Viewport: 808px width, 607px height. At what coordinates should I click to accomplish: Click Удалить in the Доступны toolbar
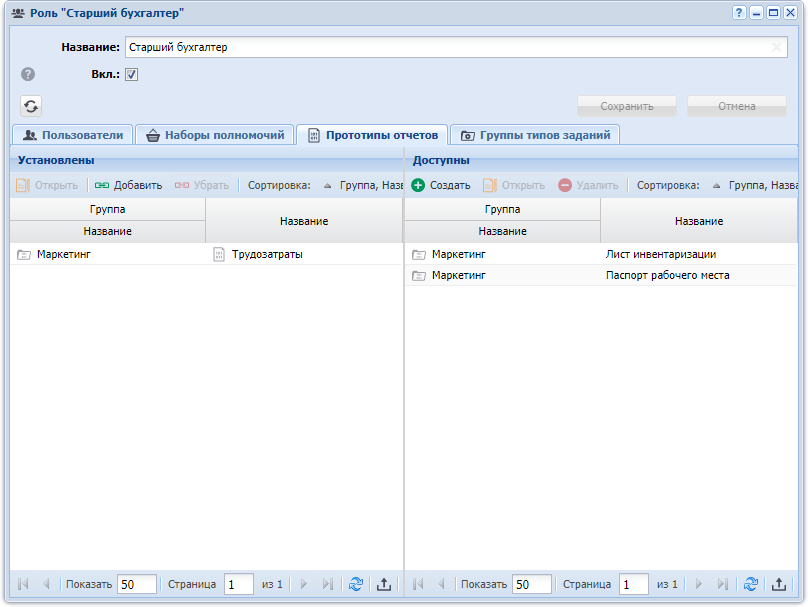click(x=588, y=185)
